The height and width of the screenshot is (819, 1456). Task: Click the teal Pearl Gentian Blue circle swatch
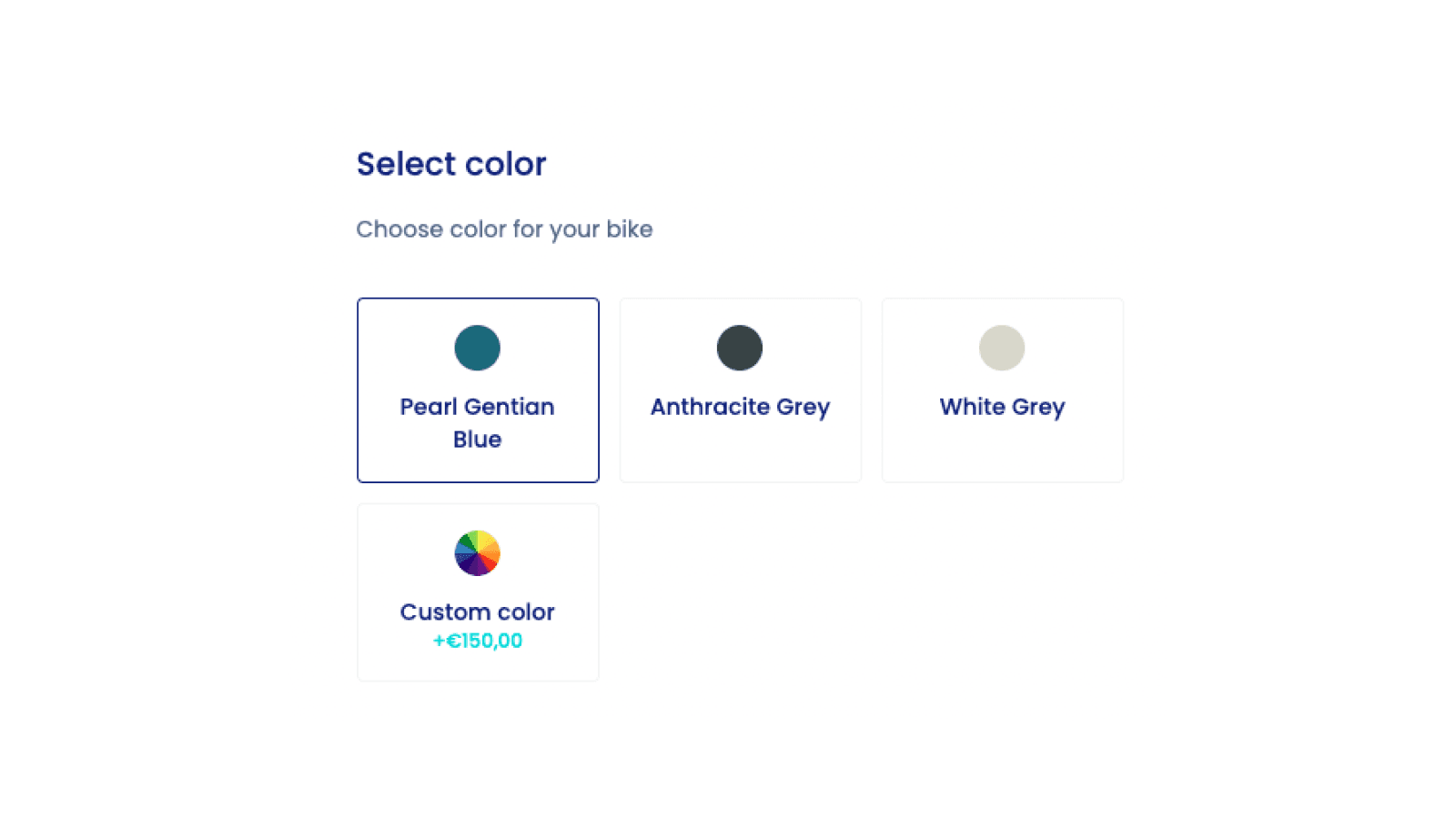(x=478, y=348)
